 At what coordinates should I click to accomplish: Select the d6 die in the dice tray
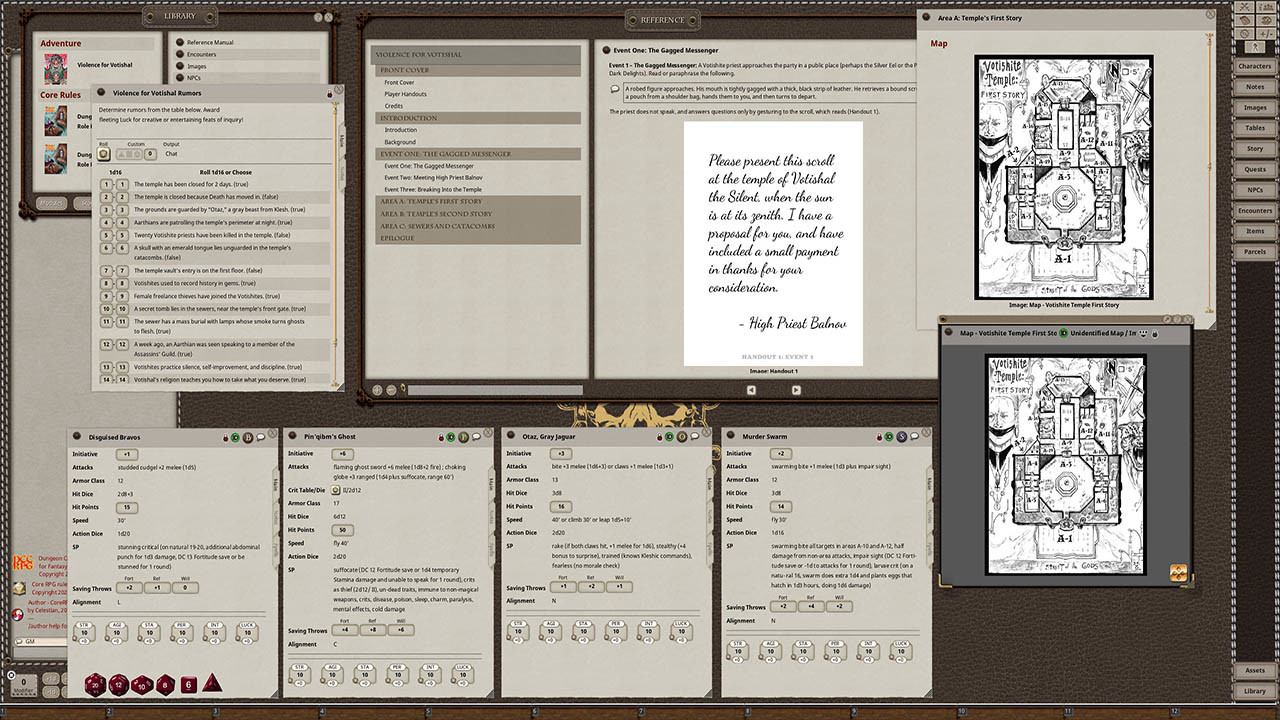(189, 684)
